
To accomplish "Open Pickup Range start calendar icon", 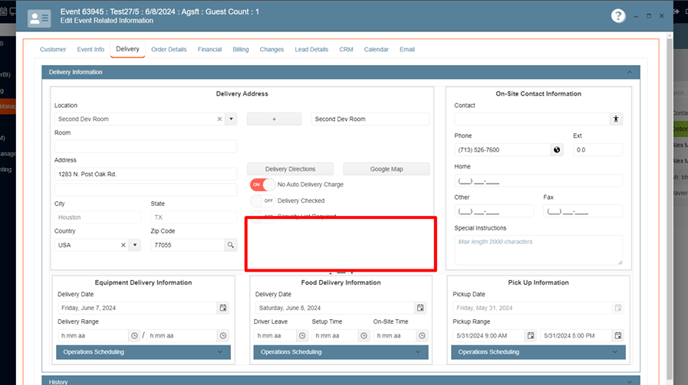I will [530, 335].
